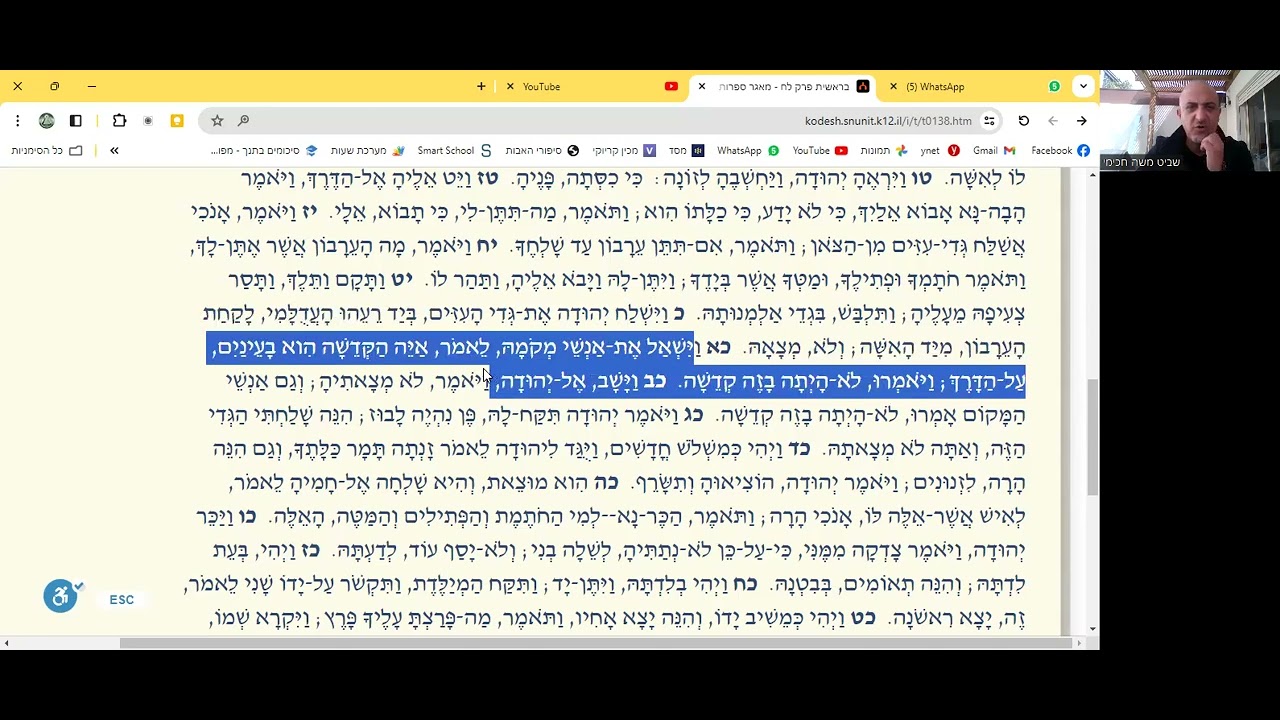Open the WhatsApp bookmark in bookmarks bar
The width and height of the screenshot is (1280, 720).
[x=748, y=151]
